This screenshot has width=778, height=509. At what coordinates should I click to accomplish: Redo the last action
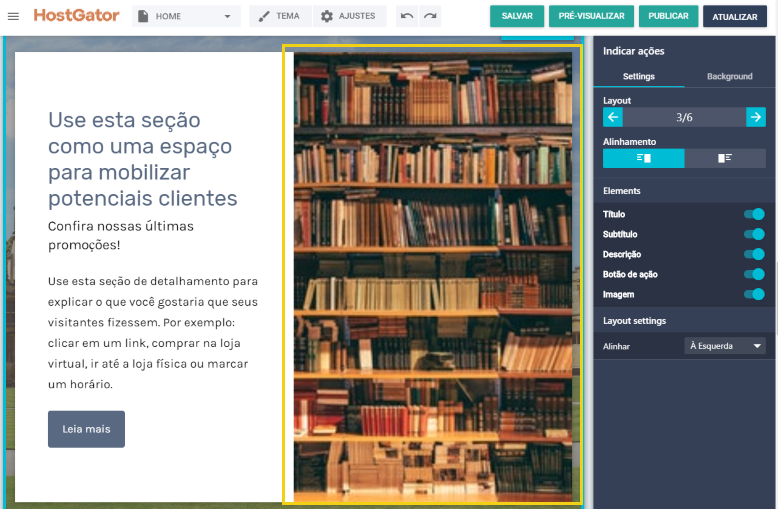click(x=430, y=16)
